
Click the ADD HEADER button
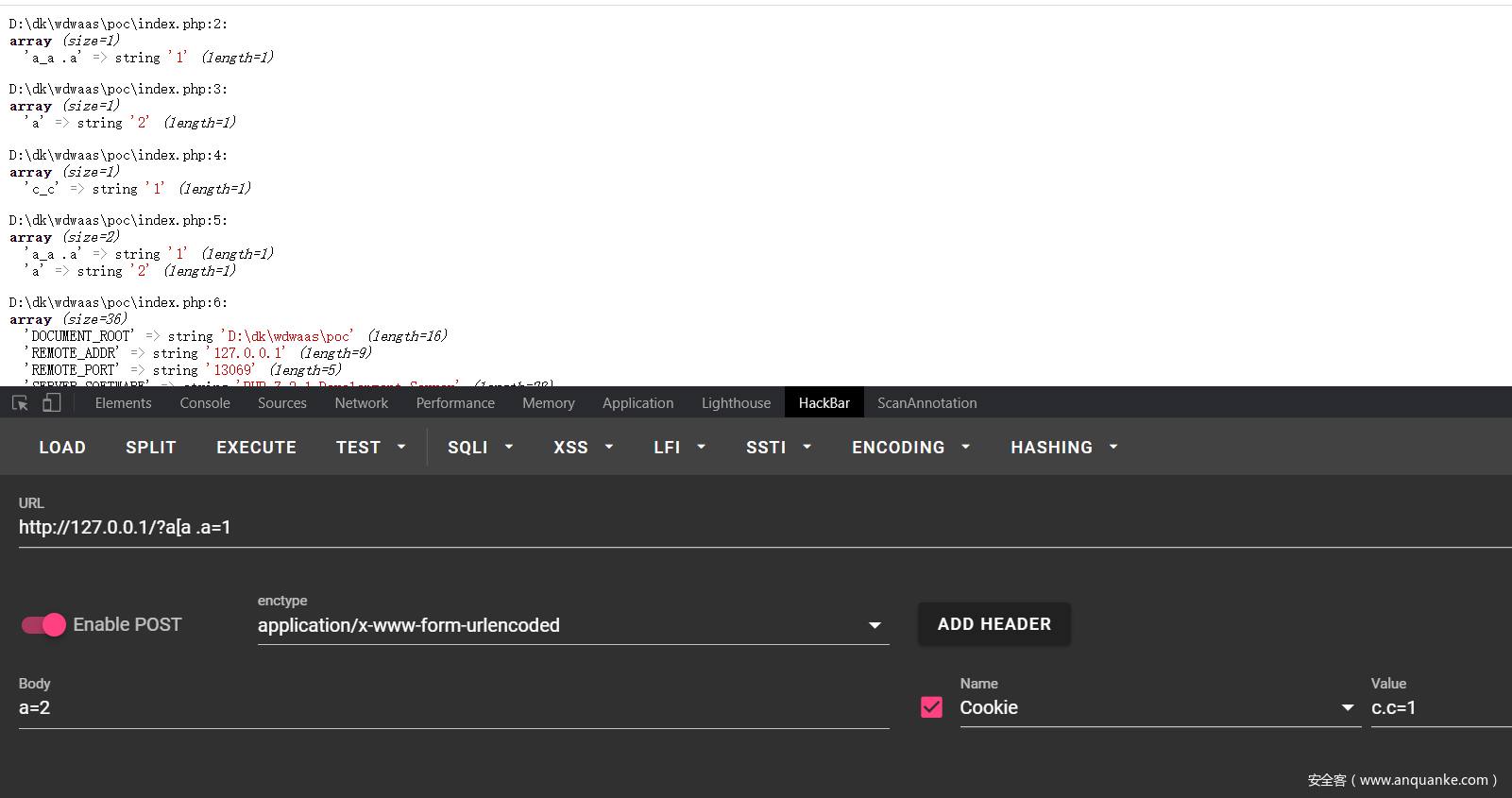(994, 624)
